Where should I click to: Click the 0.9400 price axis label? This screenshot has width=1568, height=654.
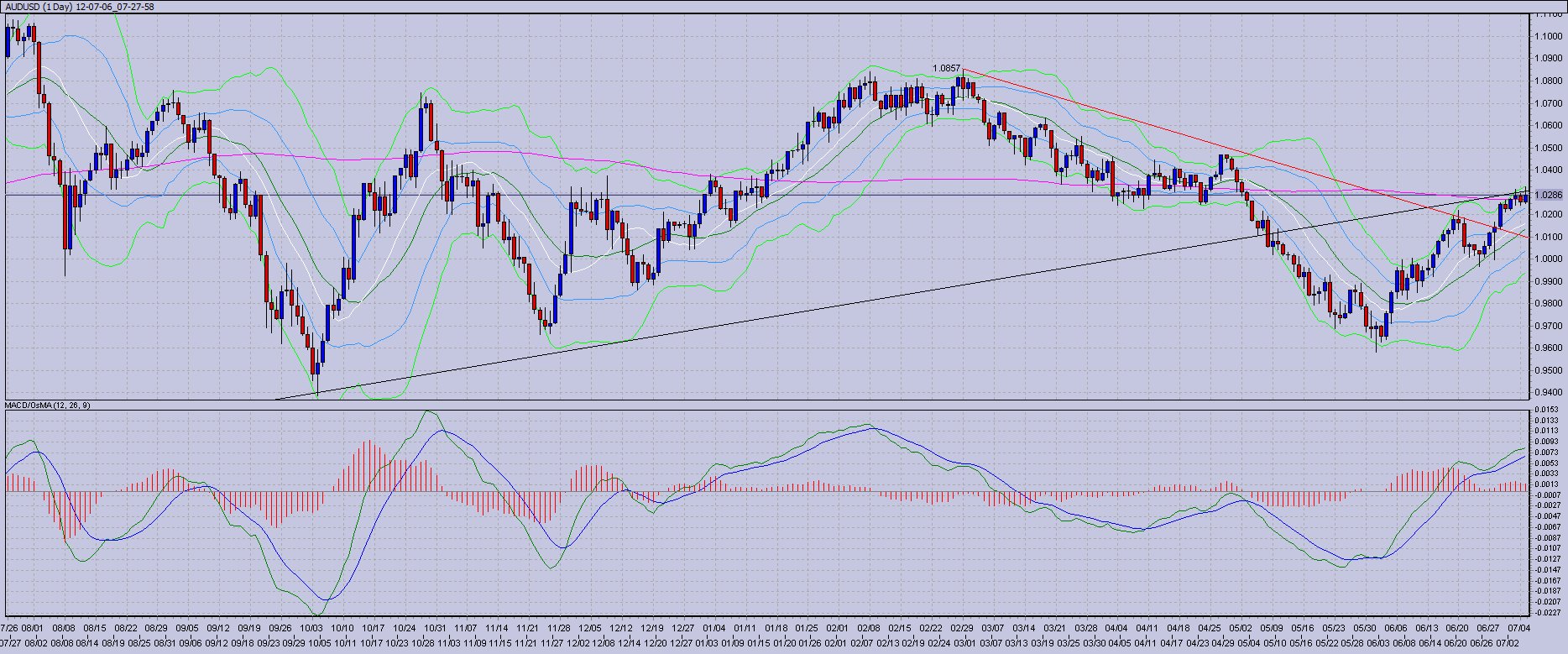(x=1548, y=392)
